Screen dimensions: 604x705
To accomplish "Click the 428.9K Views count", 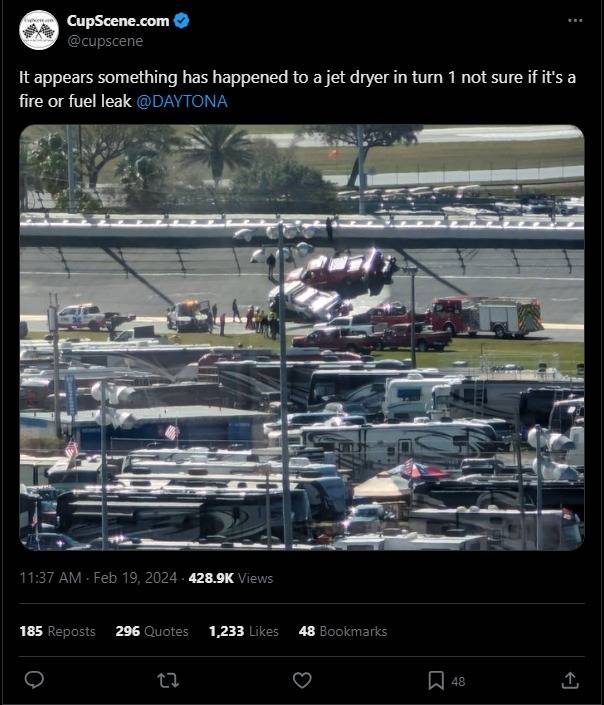I will click(231, 578).
